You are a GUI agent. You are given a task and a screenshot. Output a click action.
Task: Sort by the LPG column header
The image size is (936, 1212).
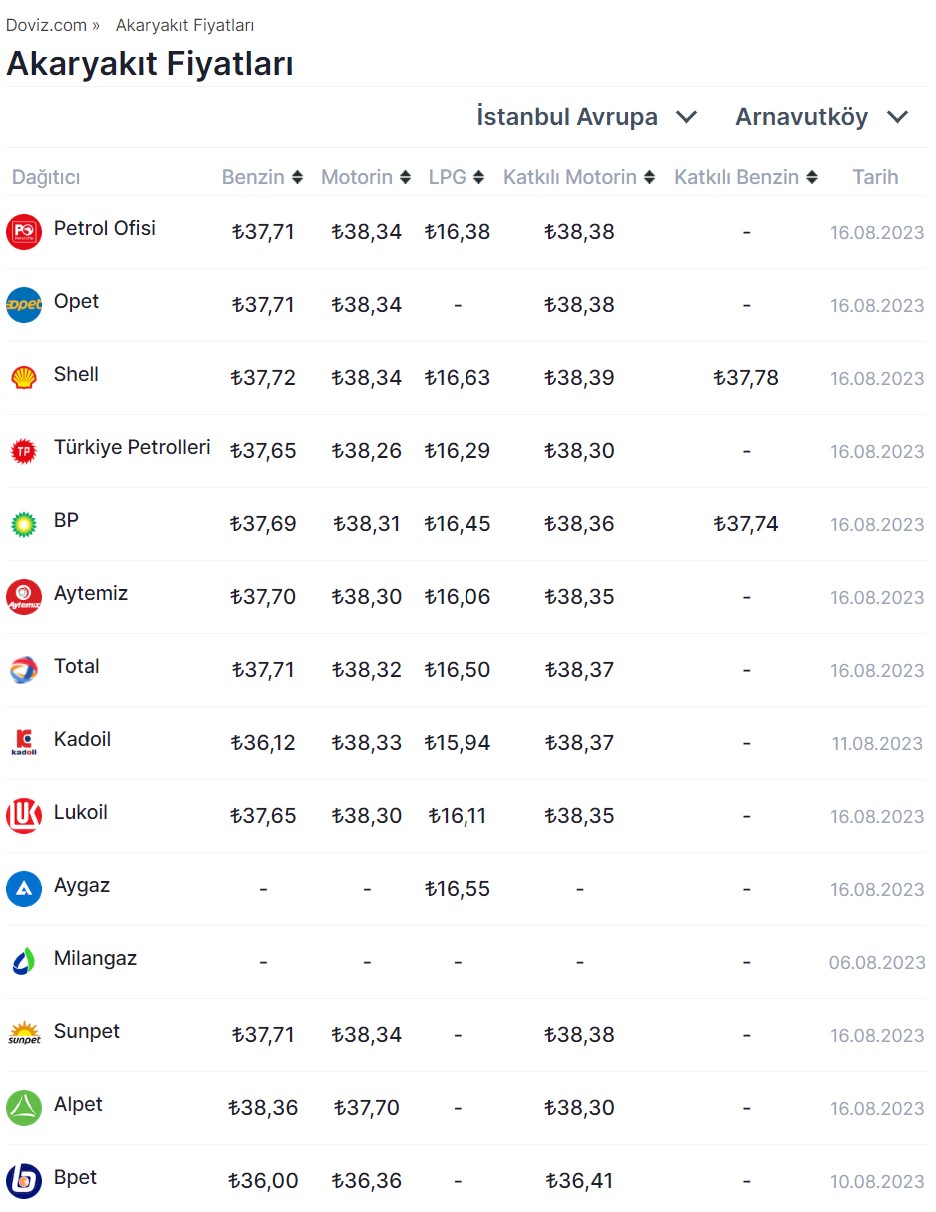(457, 177)
